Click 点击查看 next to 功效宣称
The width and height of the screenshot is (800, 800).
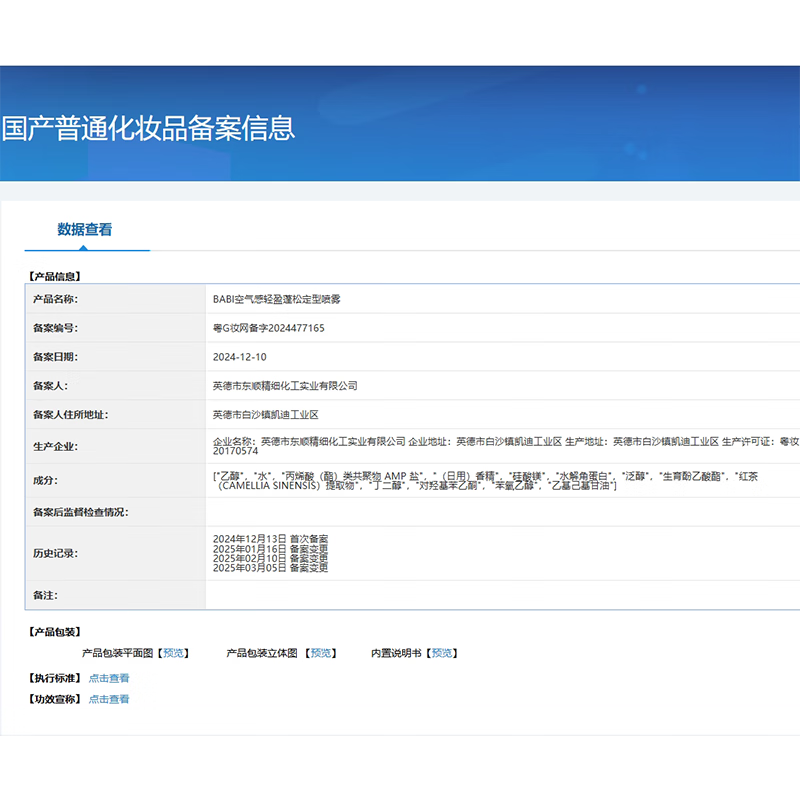(109, 699)
